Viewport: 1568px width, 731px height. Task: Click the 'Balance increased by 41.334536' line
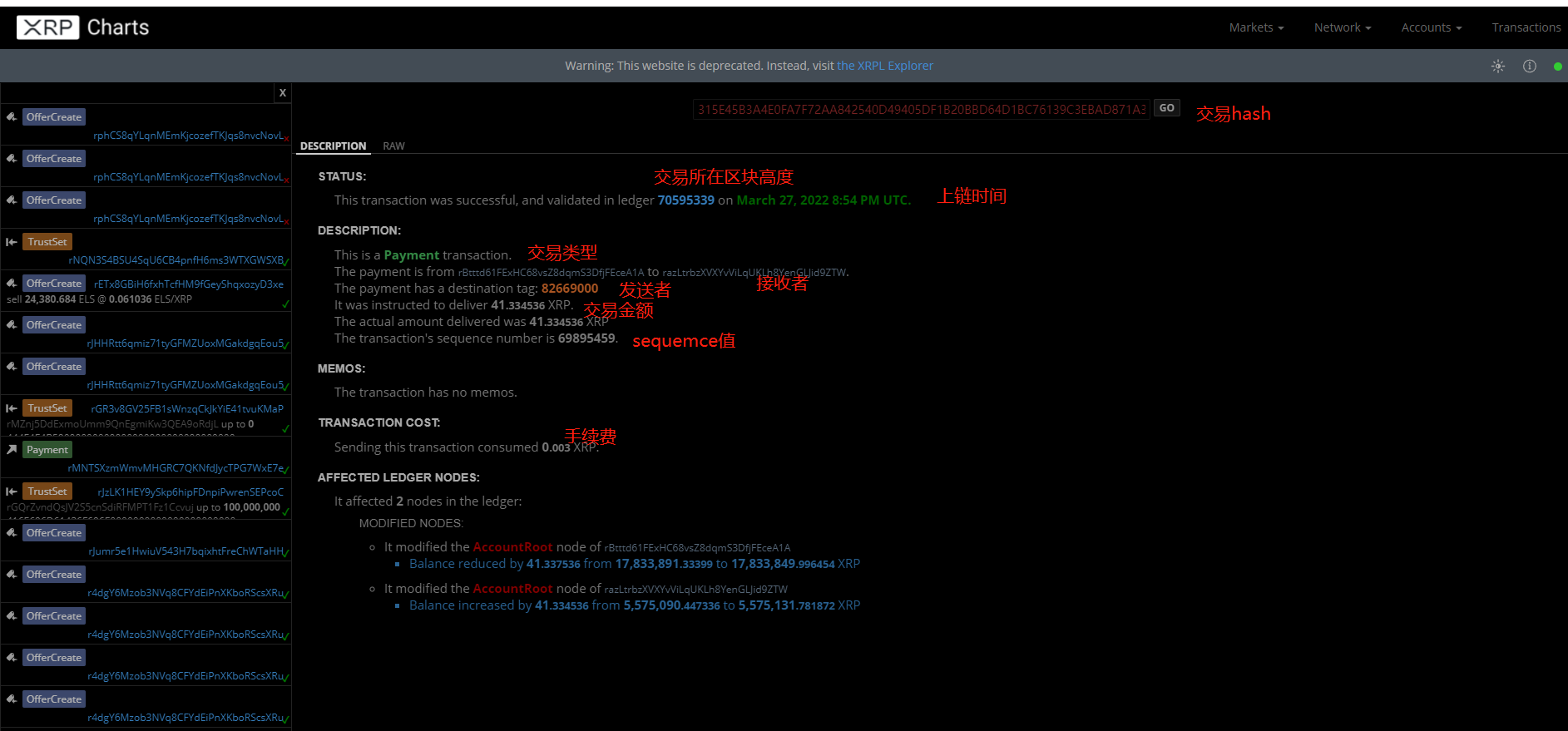pyautogui.click(x=635, y=605)
